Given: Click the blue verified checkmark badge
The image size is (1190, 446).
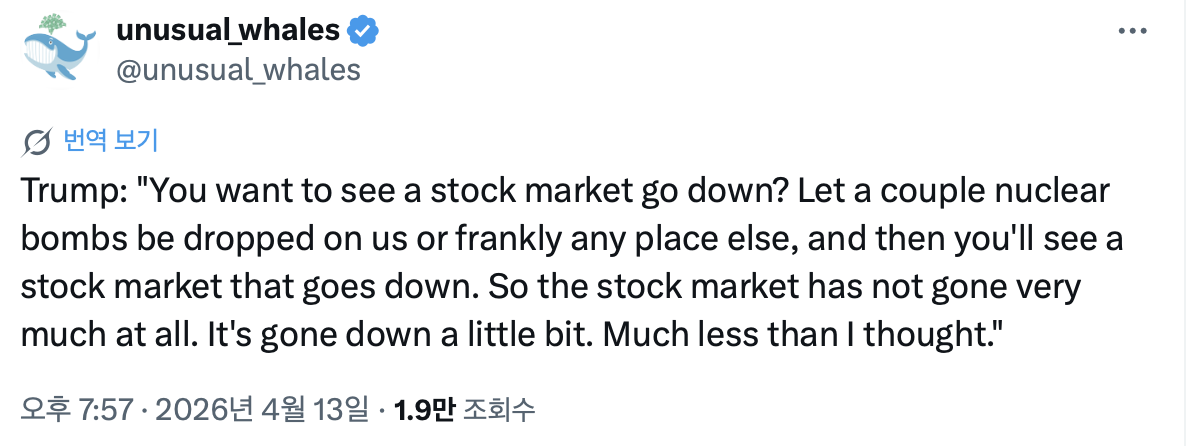Looking at the screenshot, I should pos(362,32).
